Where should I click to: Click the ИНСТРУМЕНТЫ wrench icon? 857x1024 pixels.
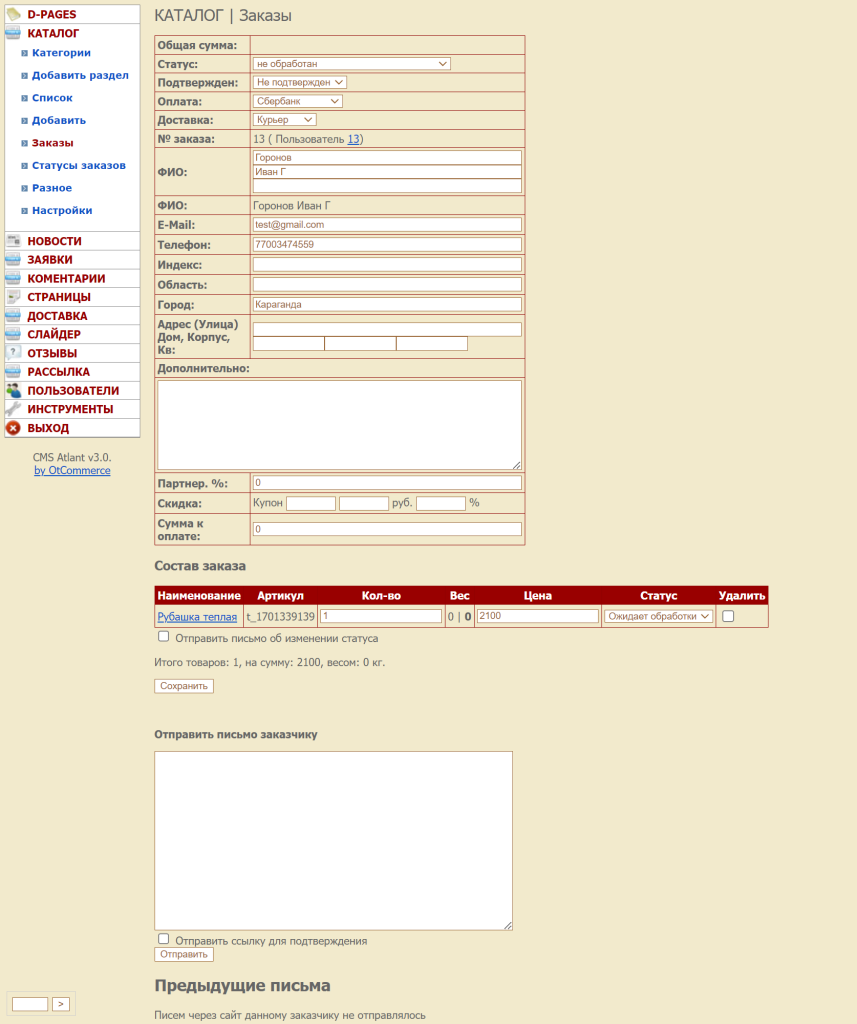[13, 409]
